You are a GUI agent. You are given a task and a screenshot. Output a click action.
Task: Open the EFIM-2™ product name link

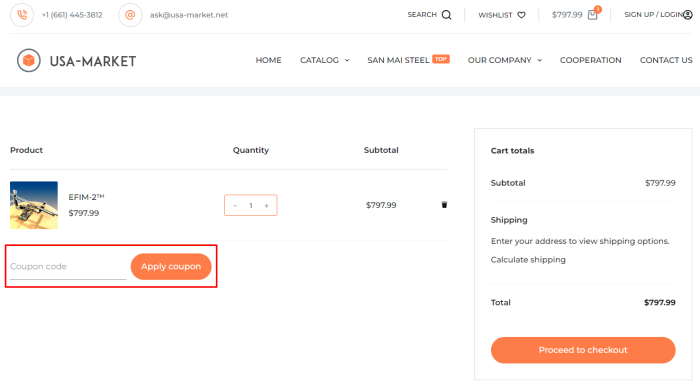(x=86, y=197)
